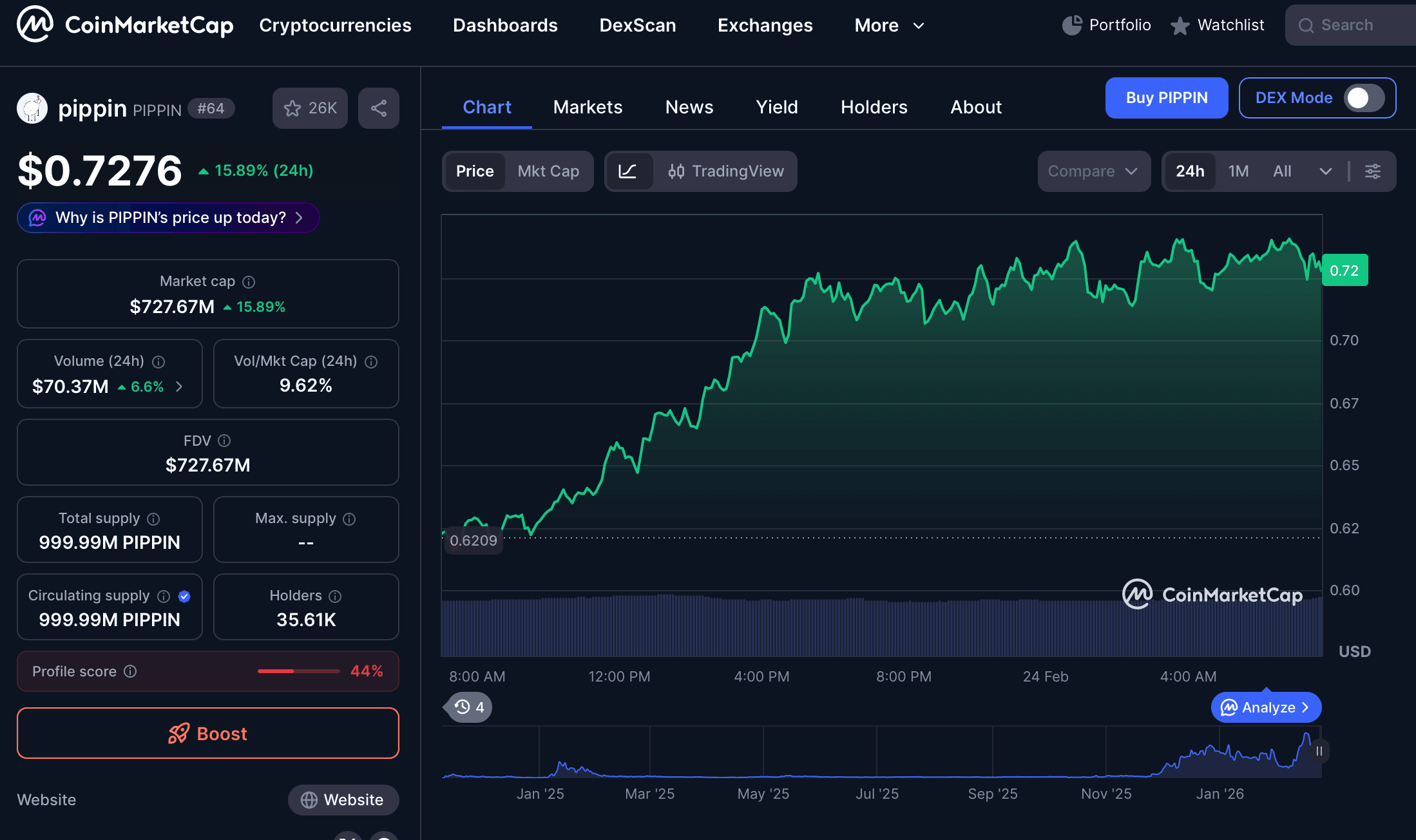Open Portfolio from the header

1107,25
